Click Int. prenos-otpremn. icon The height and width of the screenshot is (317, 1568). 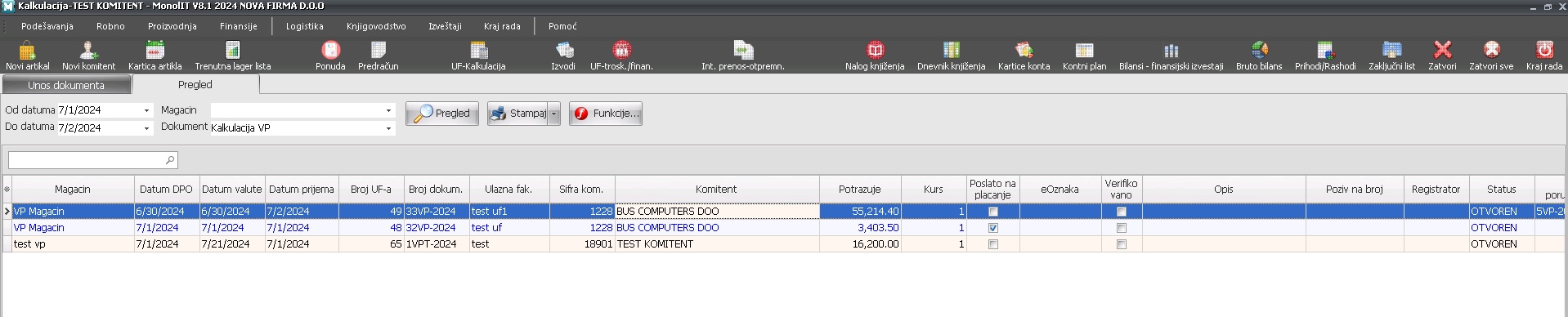(742, 56)
